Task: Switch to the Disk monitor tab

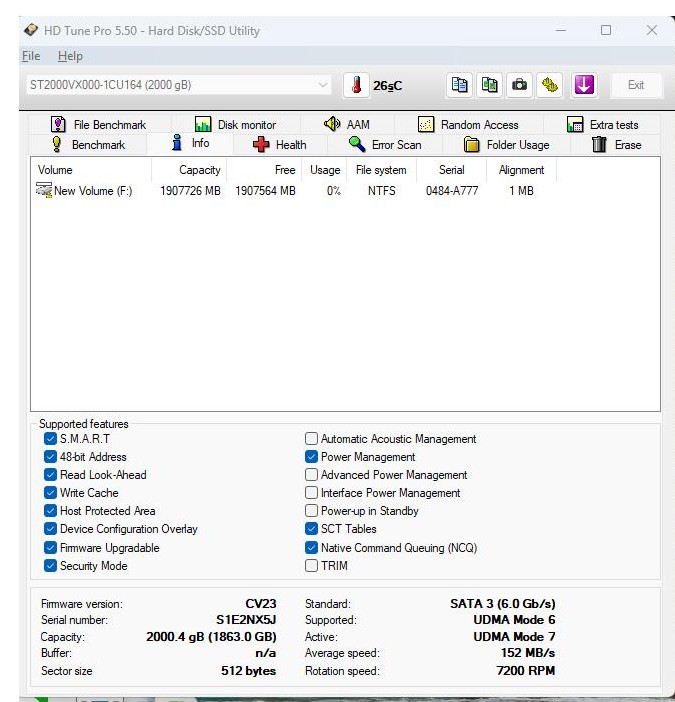Action: [235, 125]
